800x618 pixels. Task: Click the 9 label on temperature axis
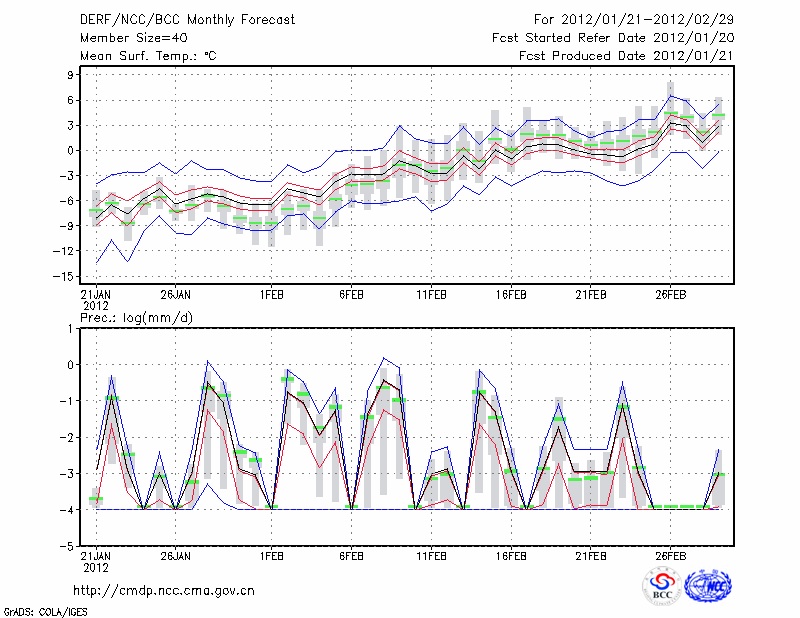pyautogui.click(x=72, y=75)
